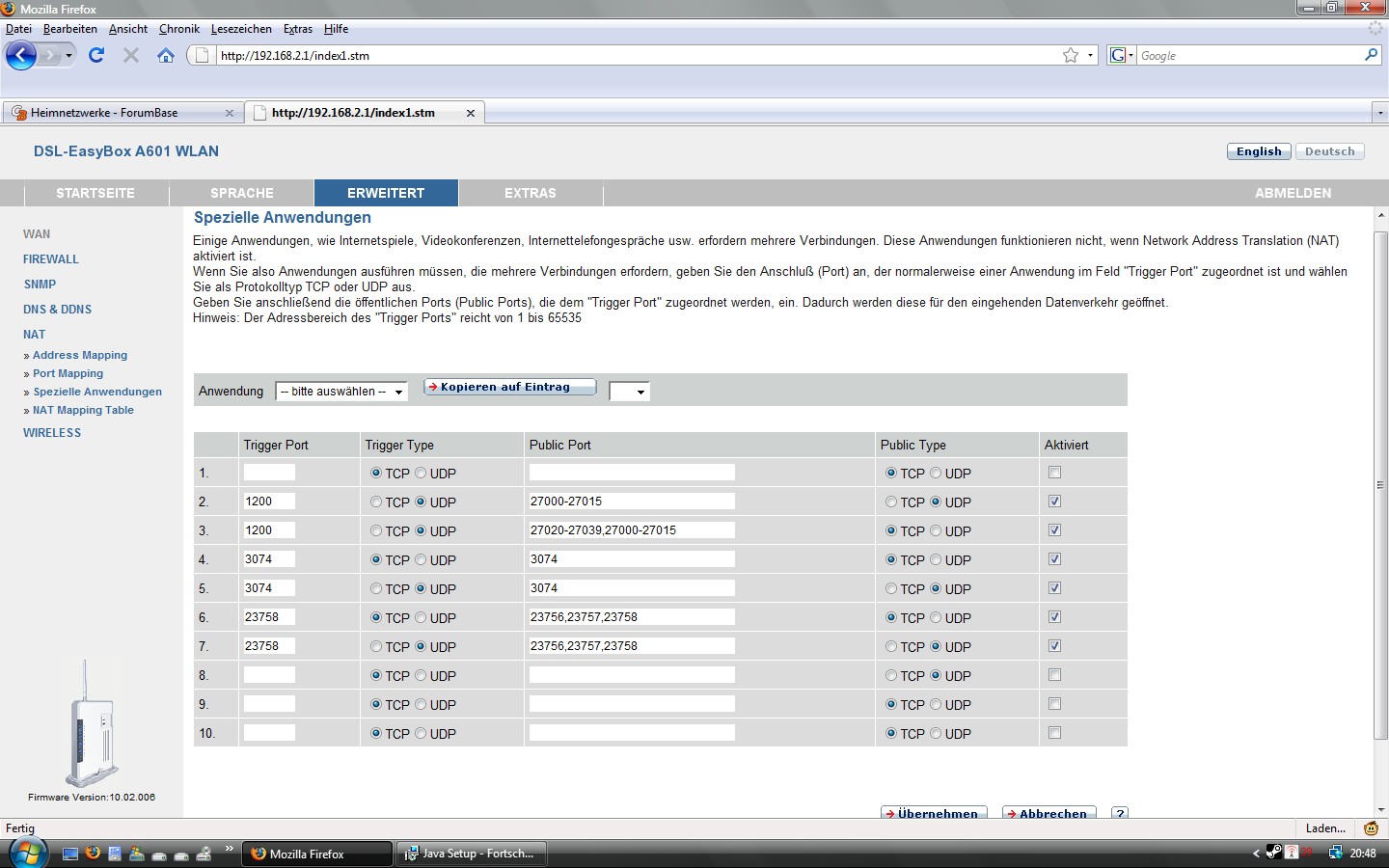Check Aktiviert checkbox for row 10
The image size is (1389, 868).
[1054, 733]
